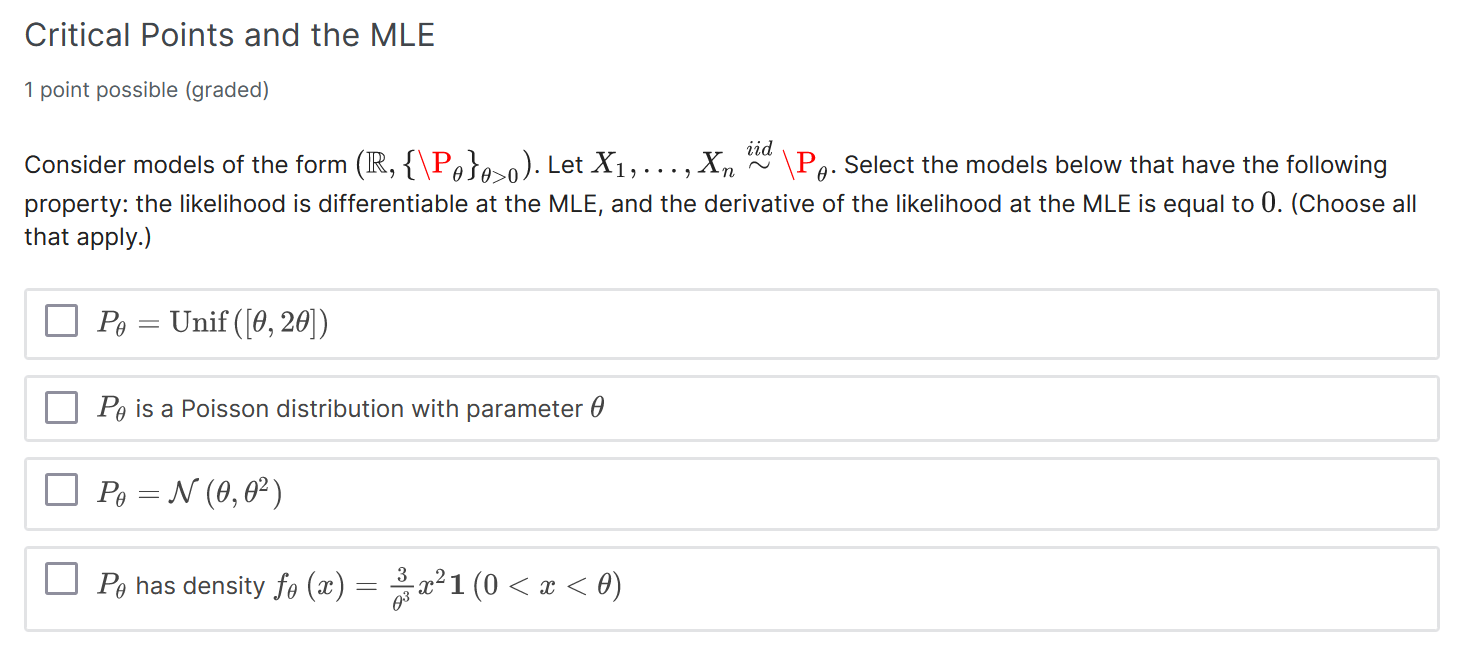
Task: Toggle the uniform distribution option off
Action: click(x=61, y=320)
